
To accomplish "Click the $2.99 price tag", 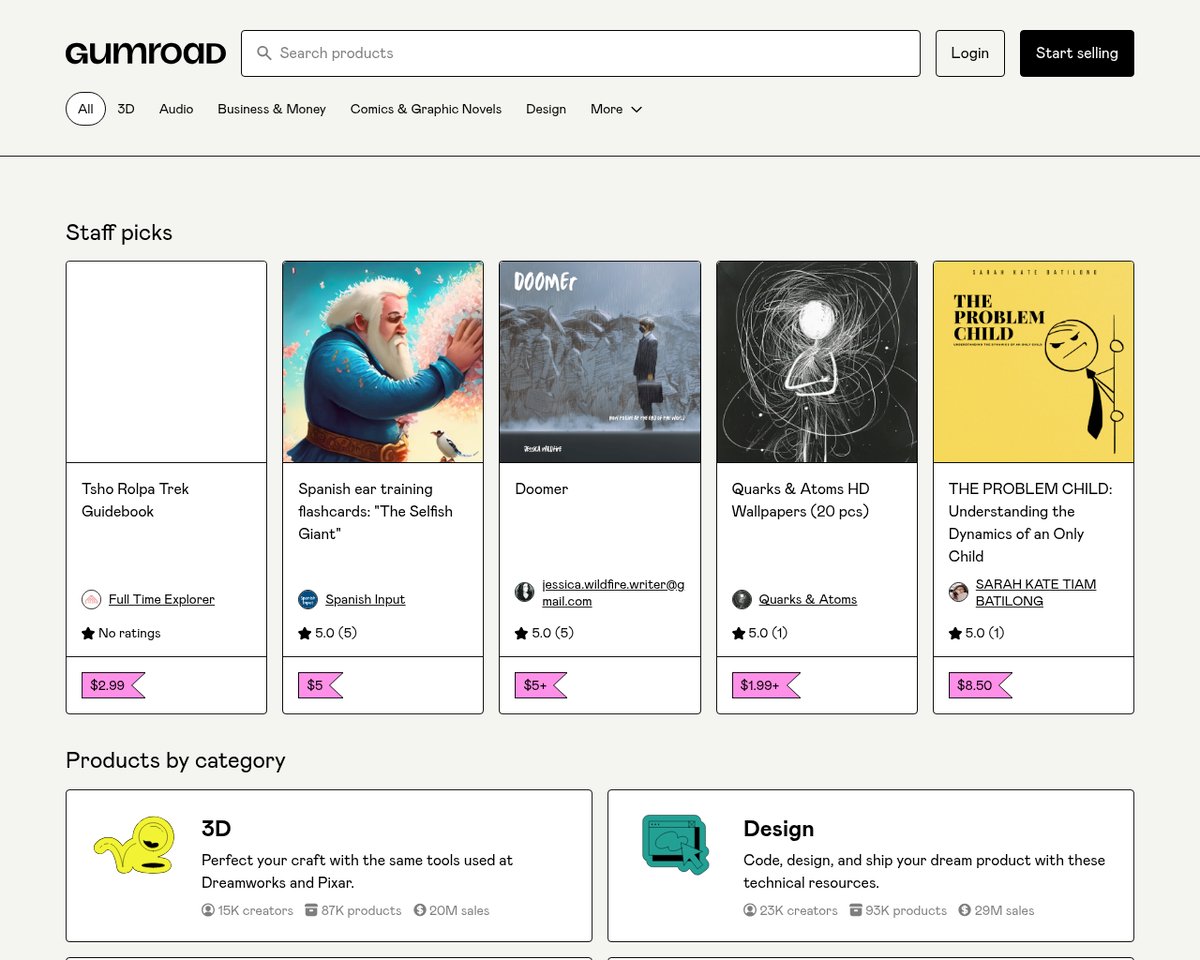I will click(x=113, y=685).
